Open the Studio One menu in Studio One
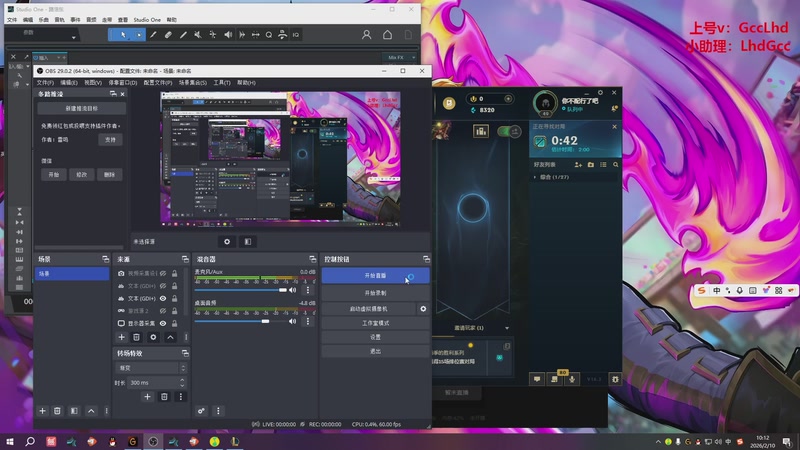This screenshot has width=800, height=450. click(x=147, y=20)
